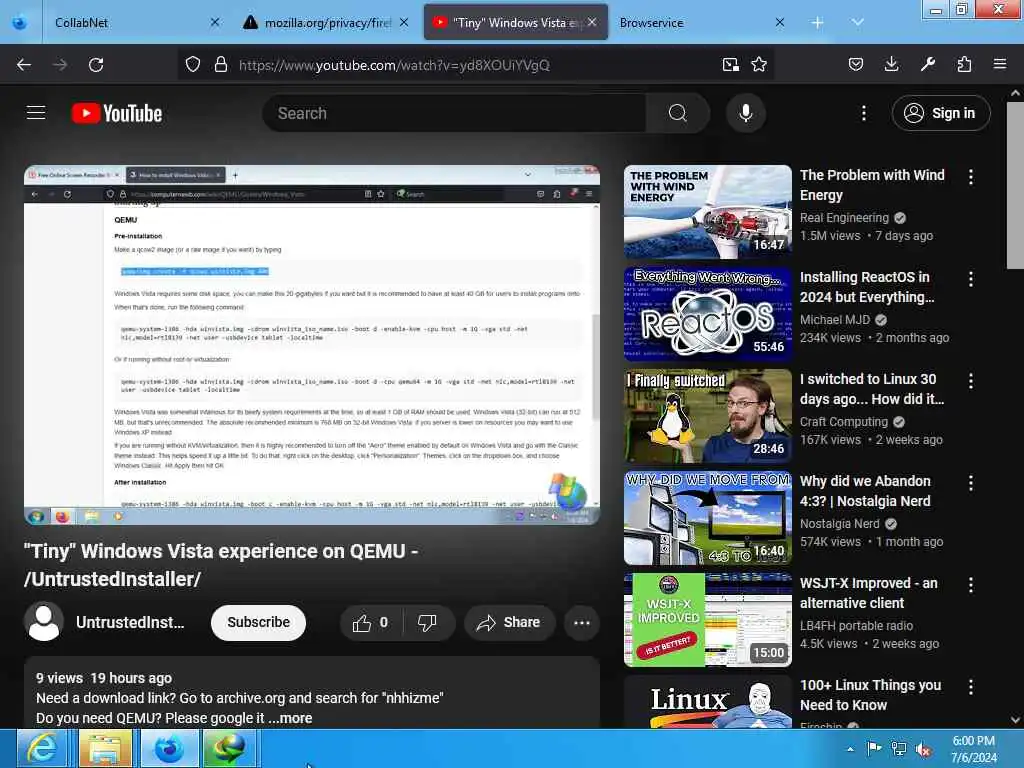Open YouTube settings three-dot menu
This screenshot has height=768, width=1024.
864,113
